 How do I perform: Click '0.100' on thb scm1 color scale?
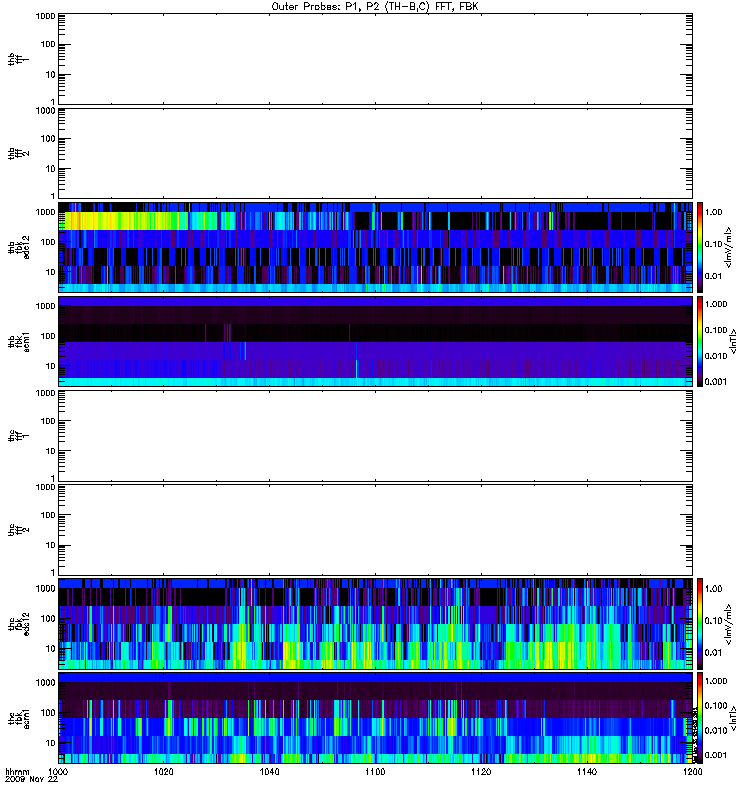click(716, 330)
